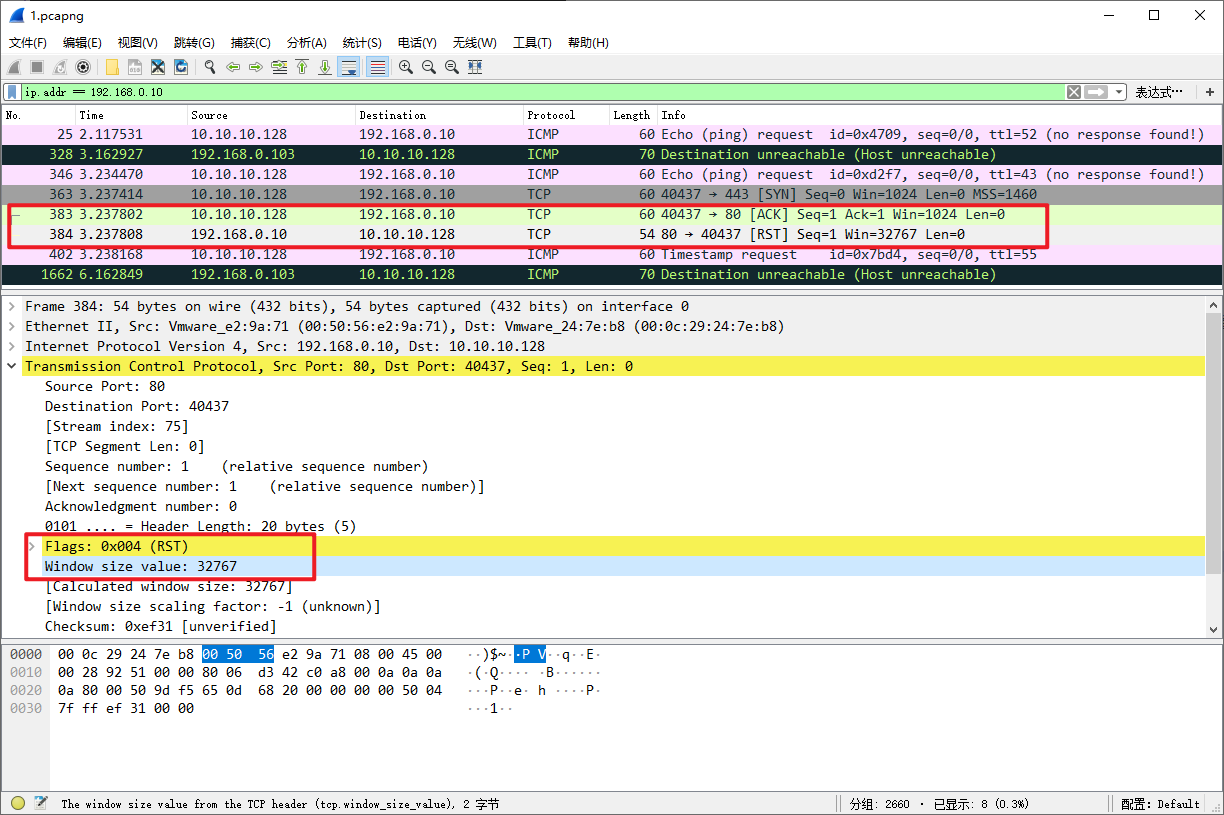This screenshot has height=815, width=1224.
Task: Open expert information status circle
Action: pos(18,803)
